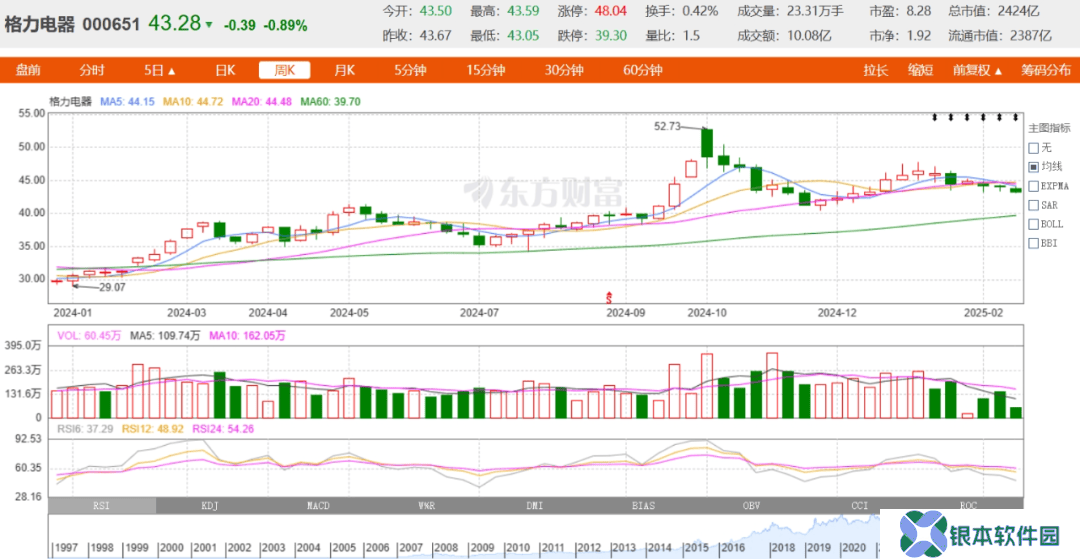1080x559 pixels.
Task: Show the 15分钟 interval chart
Action: pyautogui.click(x=486, y=70)
